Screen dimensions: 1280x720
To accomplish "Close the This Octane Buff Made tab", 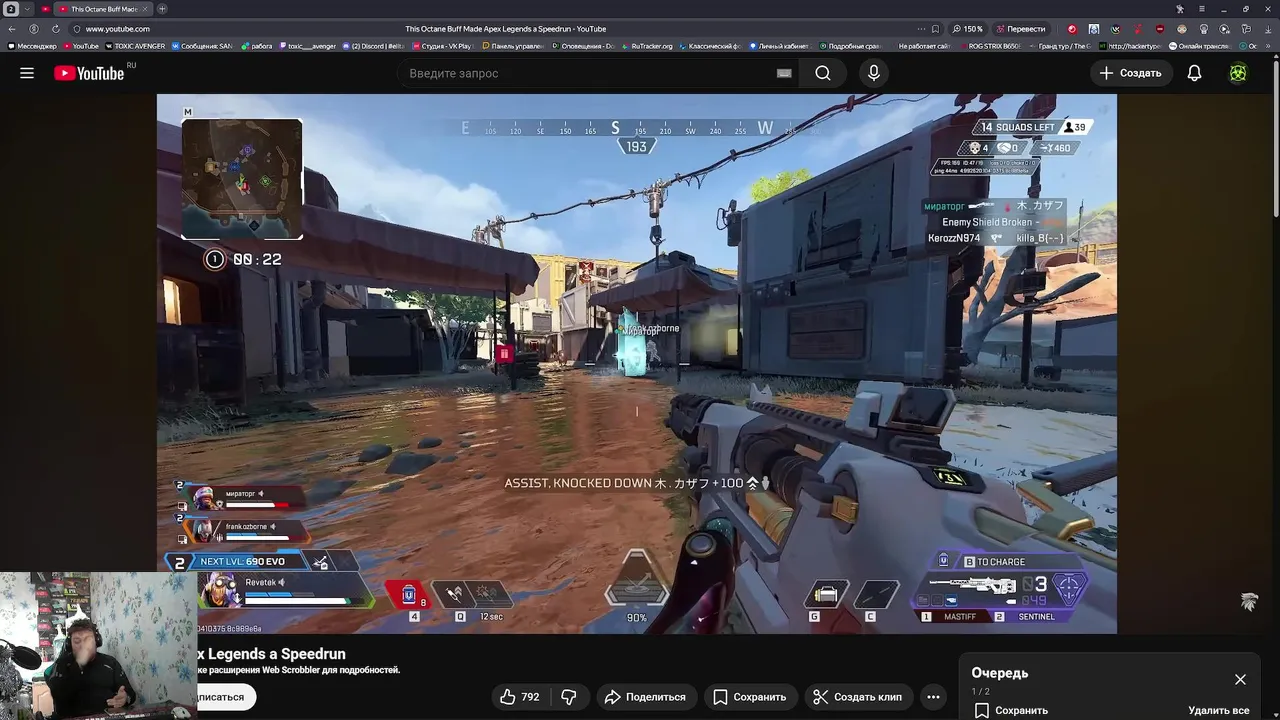I will (x=146, y=9).
